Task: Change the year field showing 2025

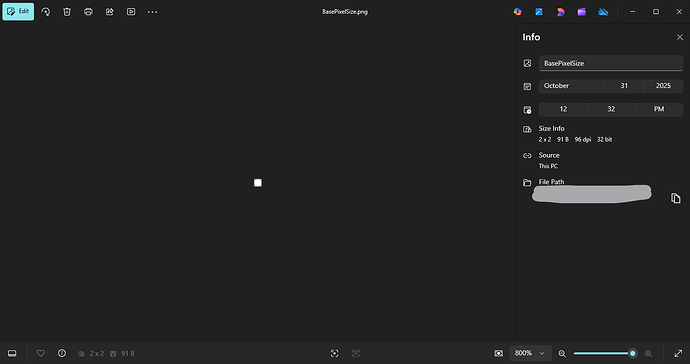Action: pyautogui.click(x=663, y=86)
